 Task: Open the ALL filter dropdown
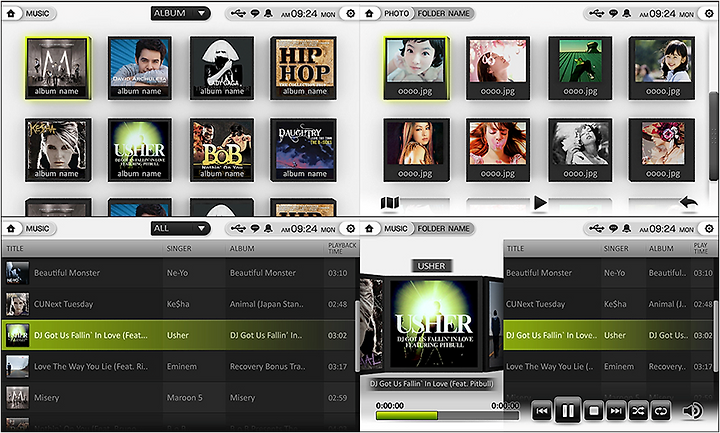180,228
